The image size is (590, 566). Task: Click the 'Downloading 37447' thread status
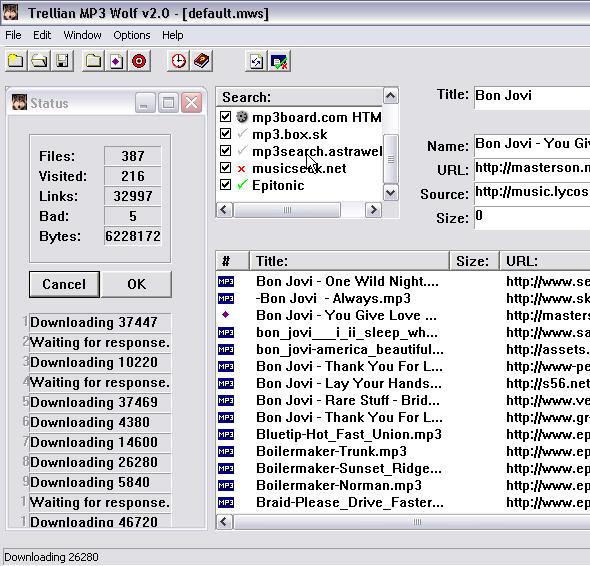point(100,323)
